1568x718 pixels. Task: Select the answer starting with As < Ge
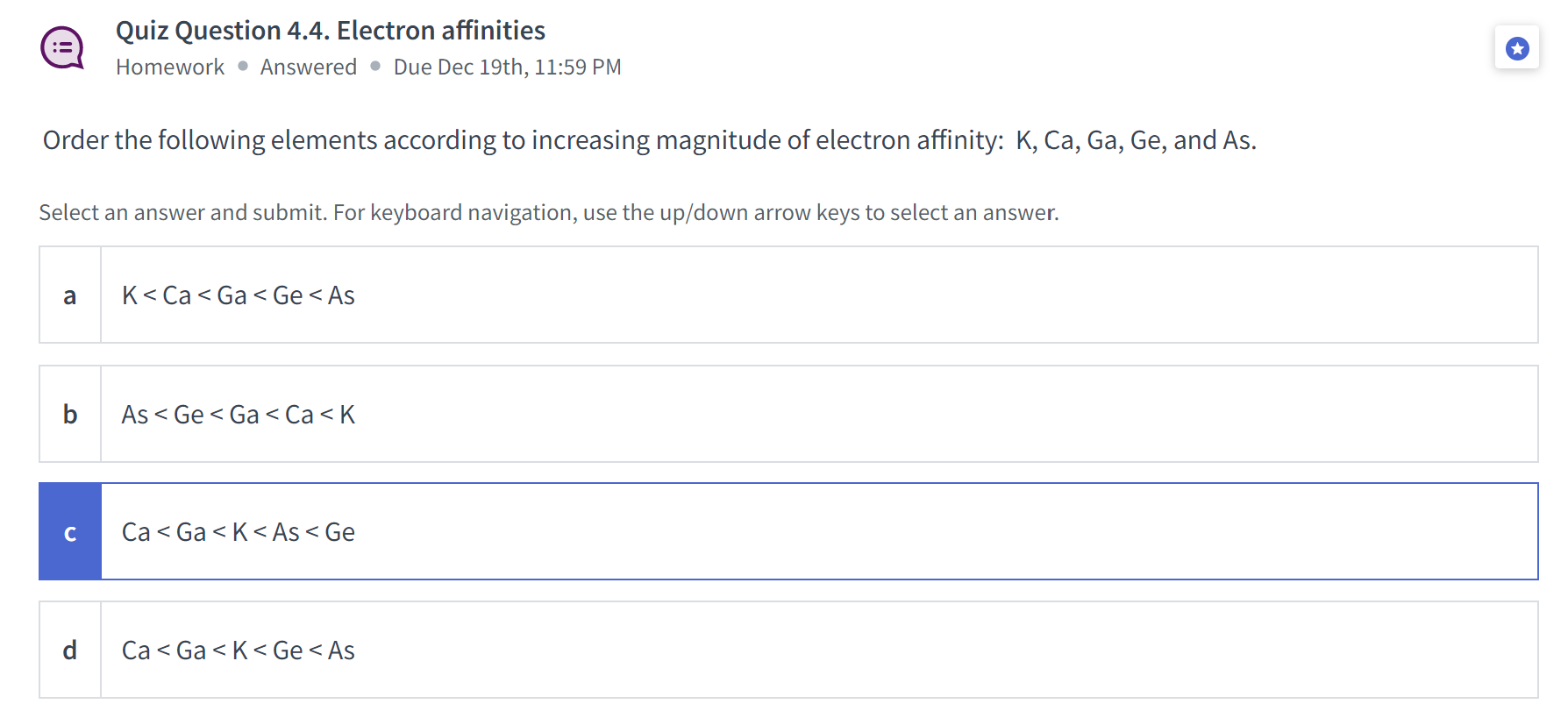pos(238,413)
